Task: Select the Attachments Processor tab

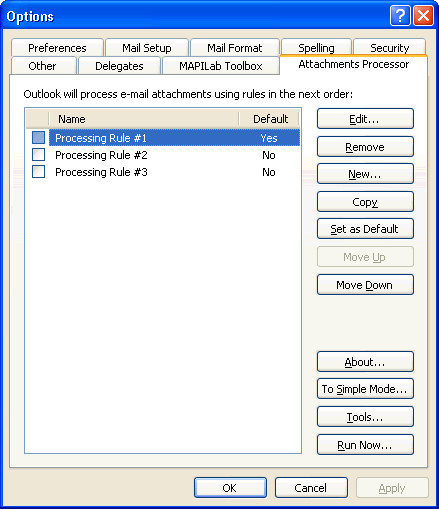Action: click(354, 64)
